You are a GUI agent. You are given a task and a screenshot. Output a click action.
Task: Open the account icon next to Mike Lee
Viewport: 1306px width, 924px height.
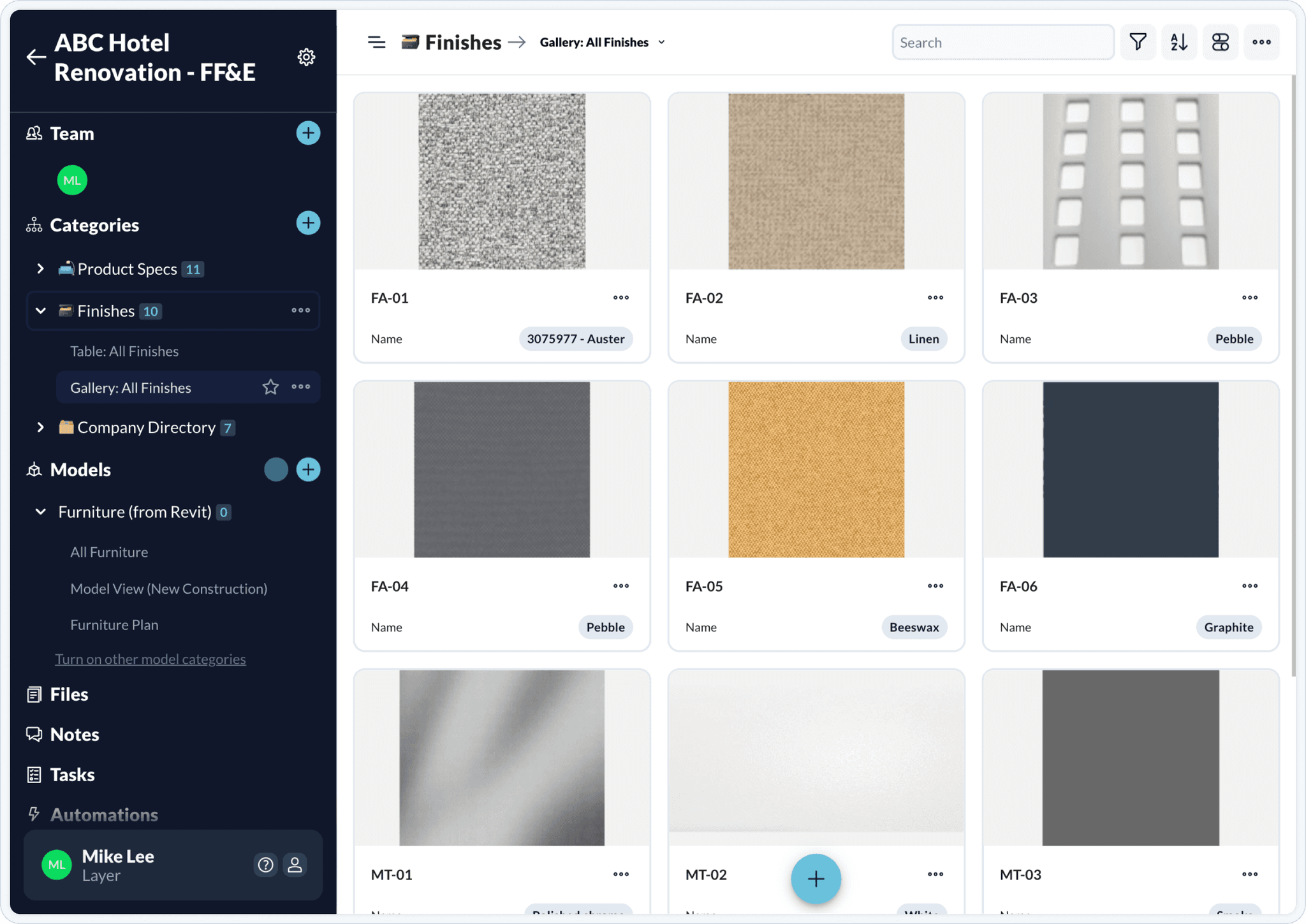pyautogui.click(x=295, y=865)
